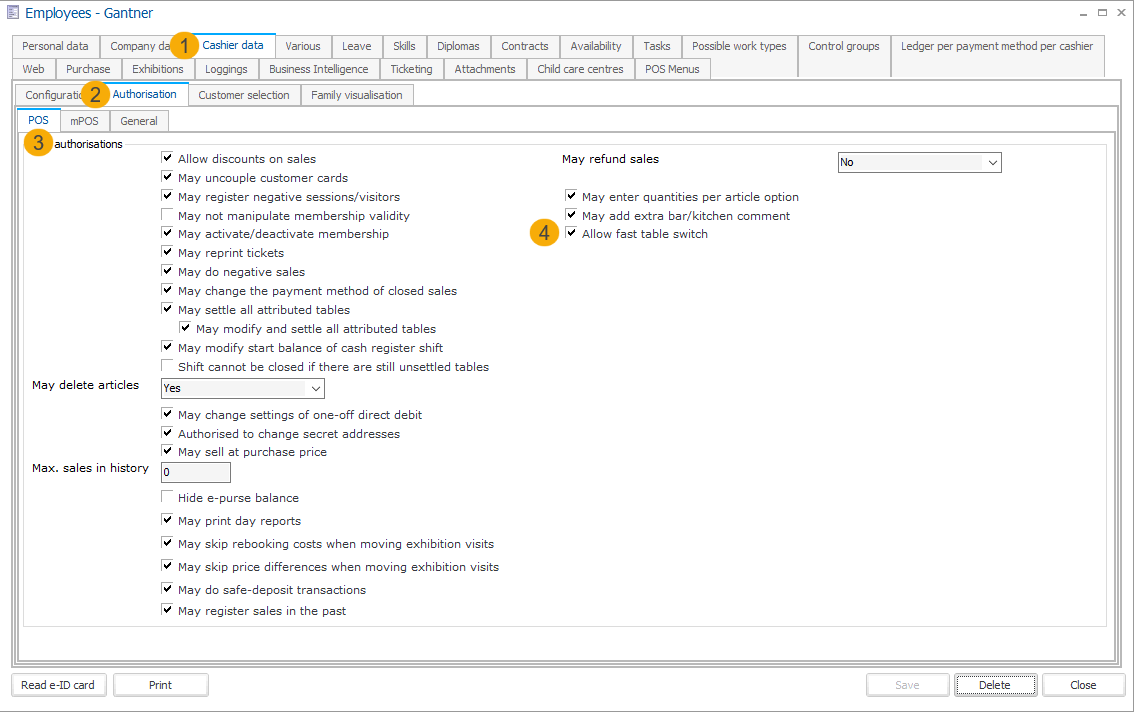
Task: Click the orange step 1 marker
Action: tap(184, 45)
